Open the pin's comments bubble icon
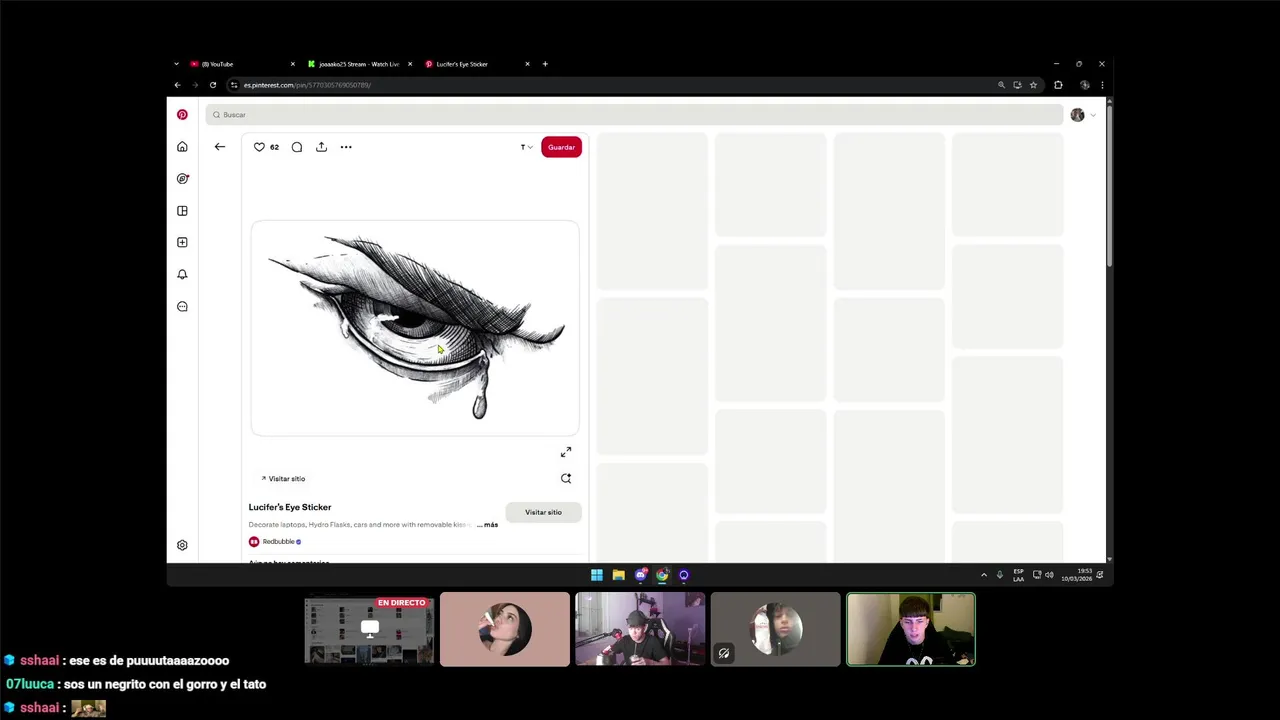The height and width of the screenshot is (720, 1280). point(297,147)
